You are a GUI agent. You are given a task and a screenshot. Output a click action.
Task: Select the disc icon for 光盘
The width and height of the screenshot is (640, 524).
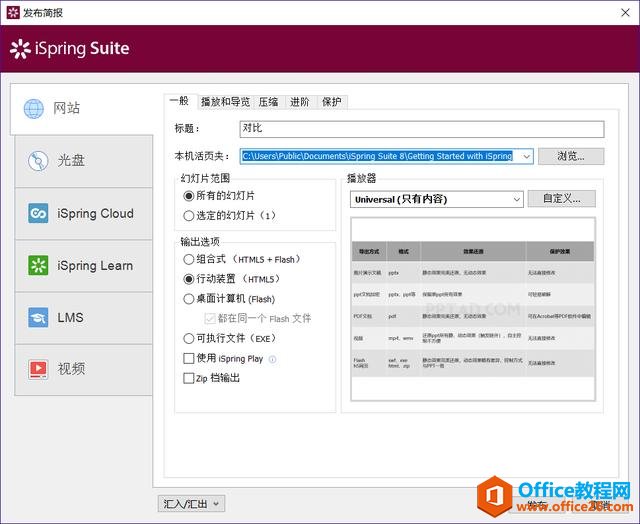click(x=38, y=161)
